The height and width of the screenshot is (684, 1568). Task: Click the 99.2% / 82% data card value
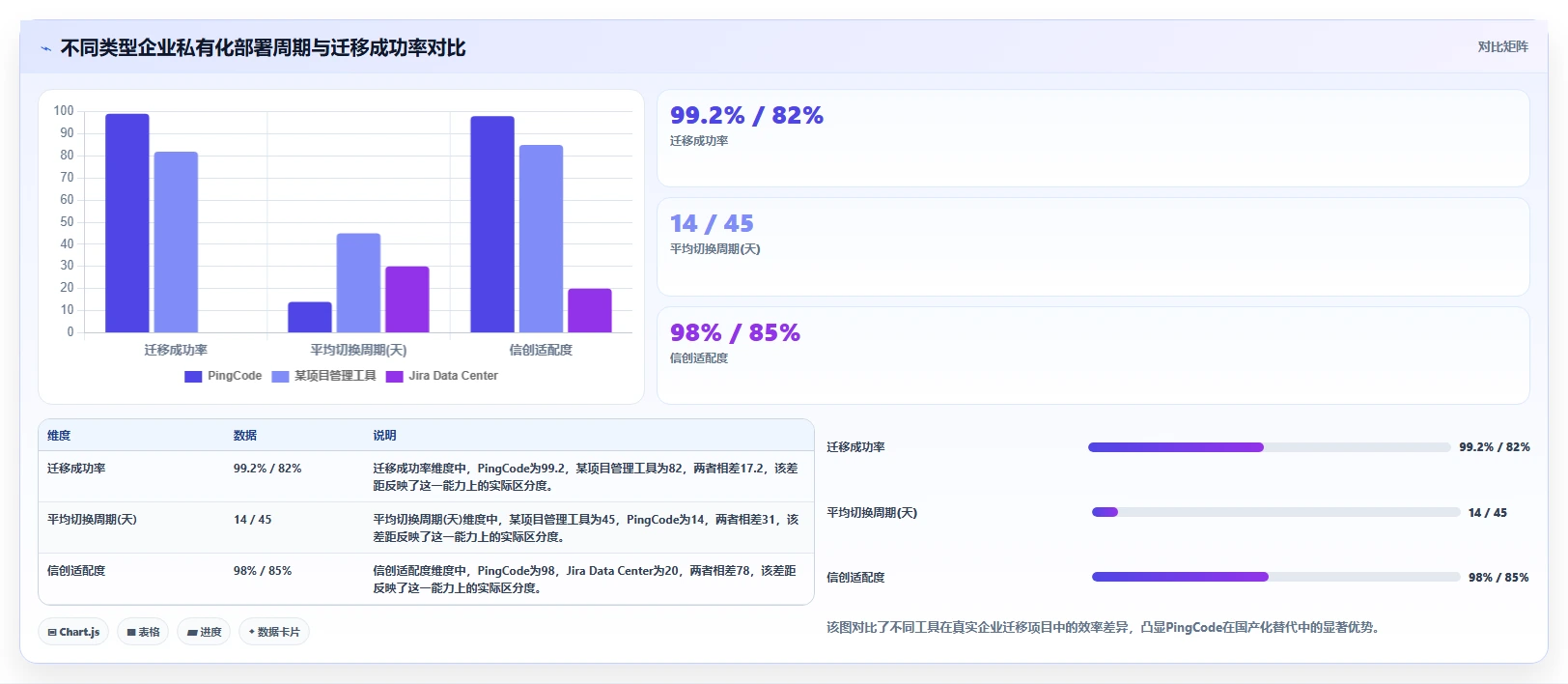[x=746, y=116]
